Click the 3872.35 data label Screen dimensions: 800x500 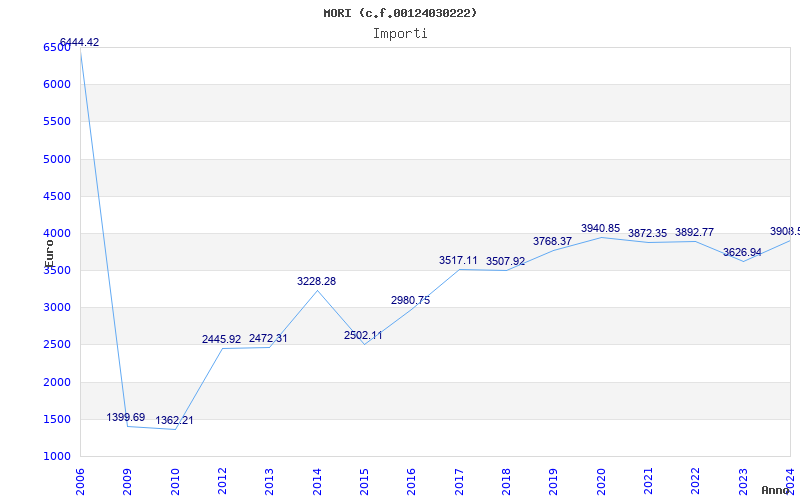(x=647, y=233)
